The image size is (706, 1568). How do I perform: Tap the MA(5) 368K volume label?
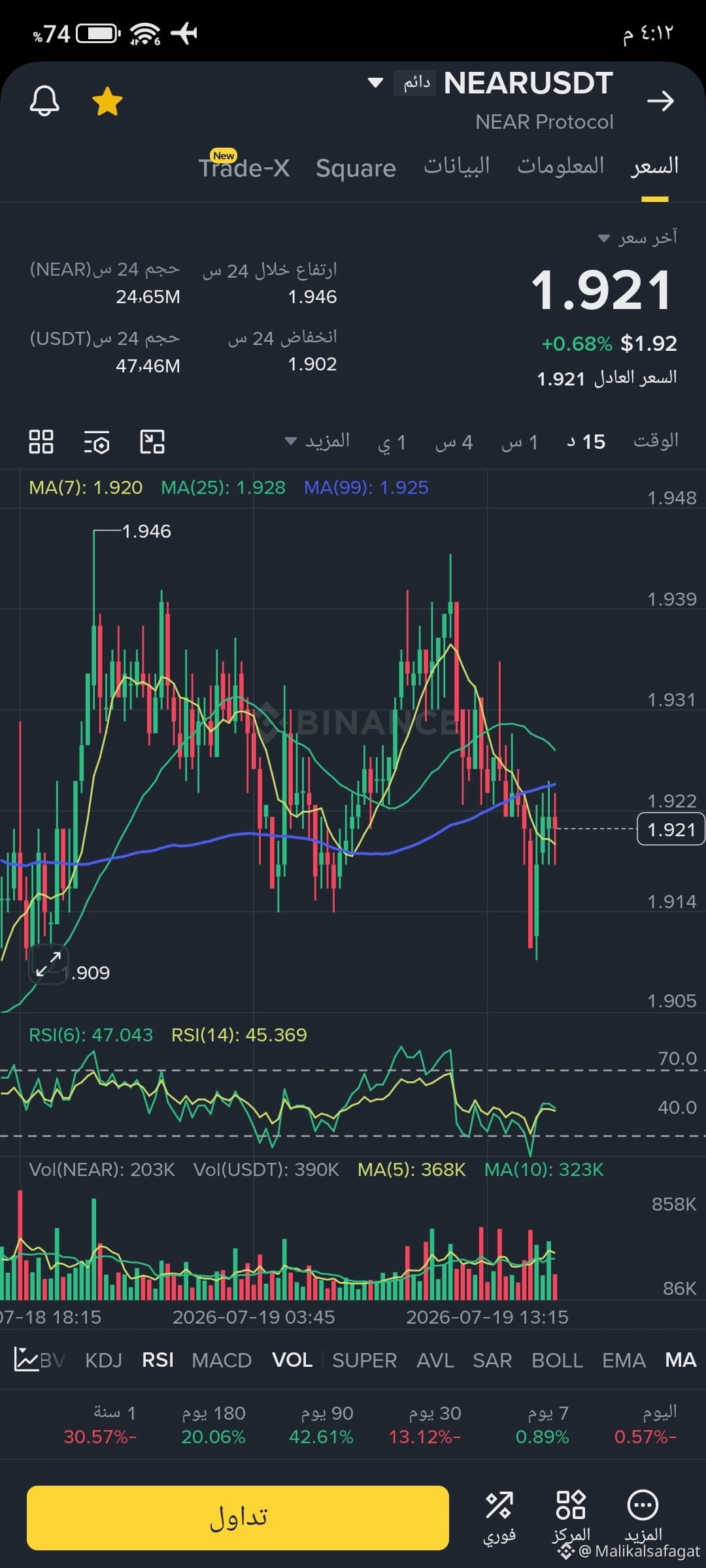point(411,1169)
